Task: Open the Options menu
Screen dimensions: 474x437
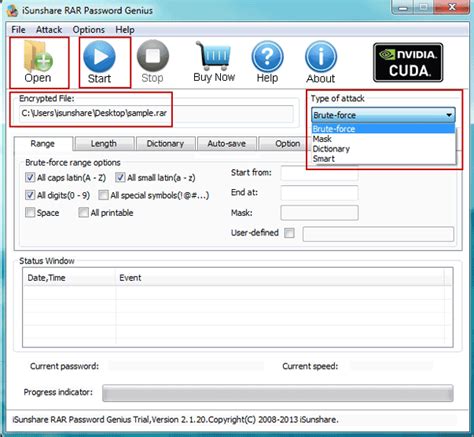Action: [89, 30]
